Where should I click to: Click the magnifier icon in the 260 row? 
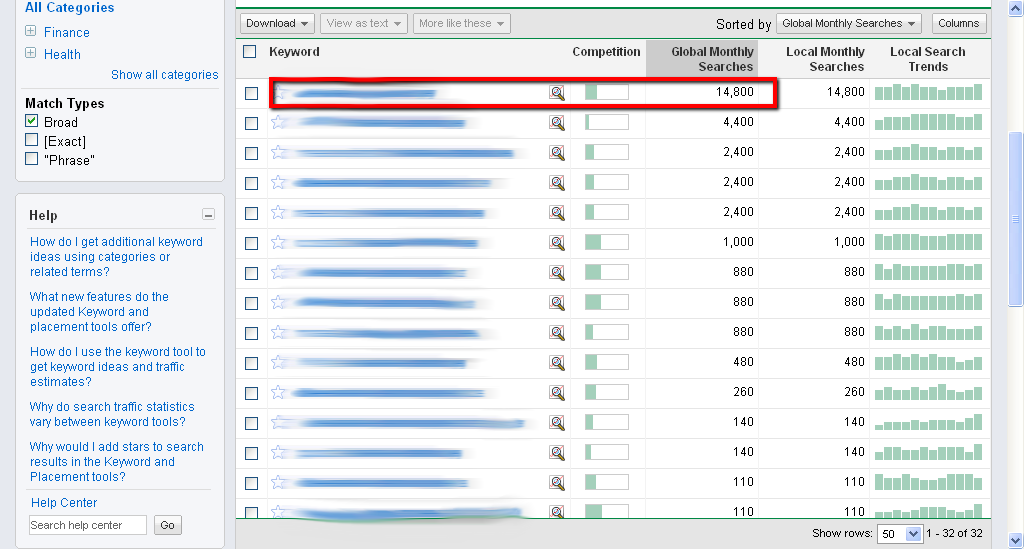557,393
